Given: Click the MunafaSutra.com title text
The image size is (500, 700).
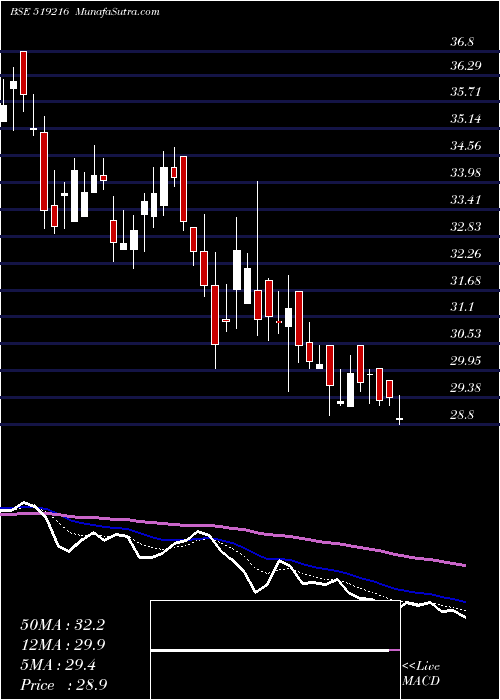Looking at the screenshot, I should coord(118,12).
